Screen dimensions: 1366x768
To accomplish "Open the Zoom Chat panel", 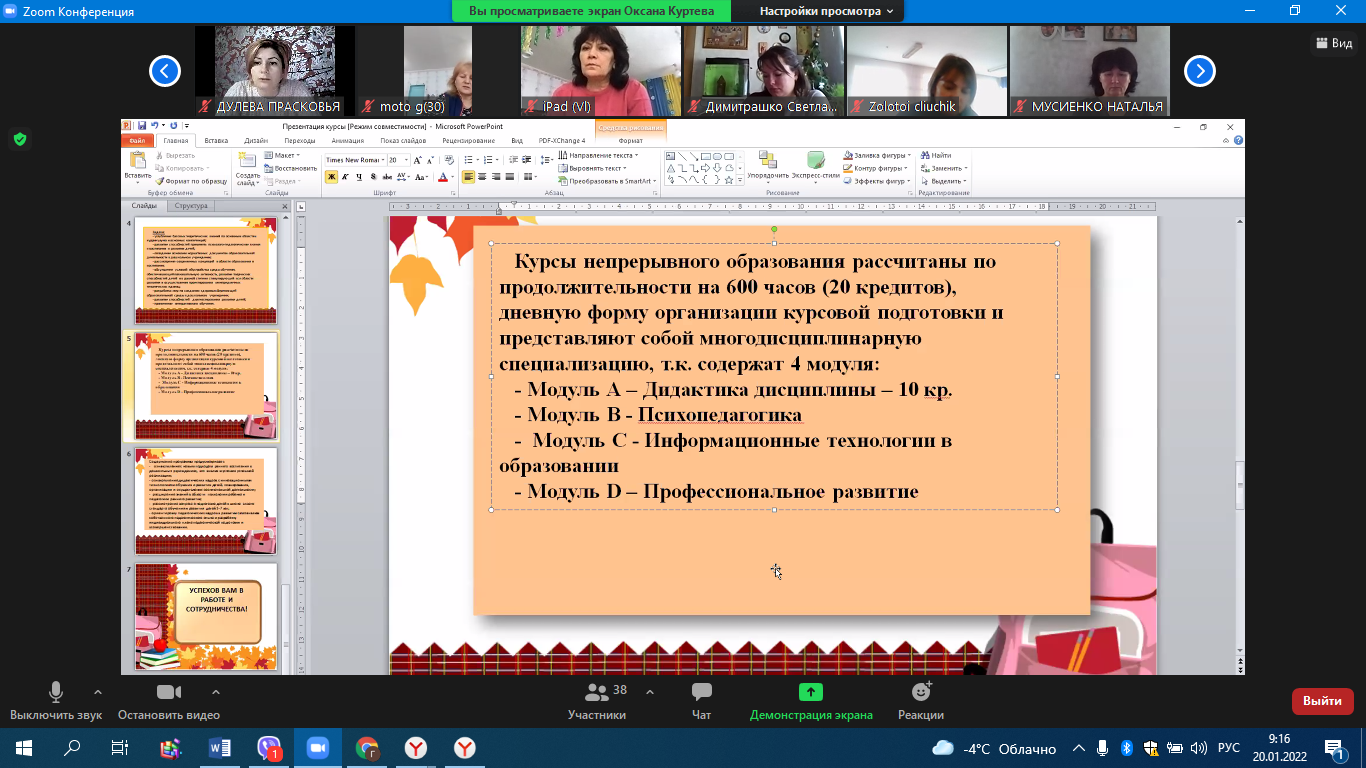I will [x=701, y=692].
